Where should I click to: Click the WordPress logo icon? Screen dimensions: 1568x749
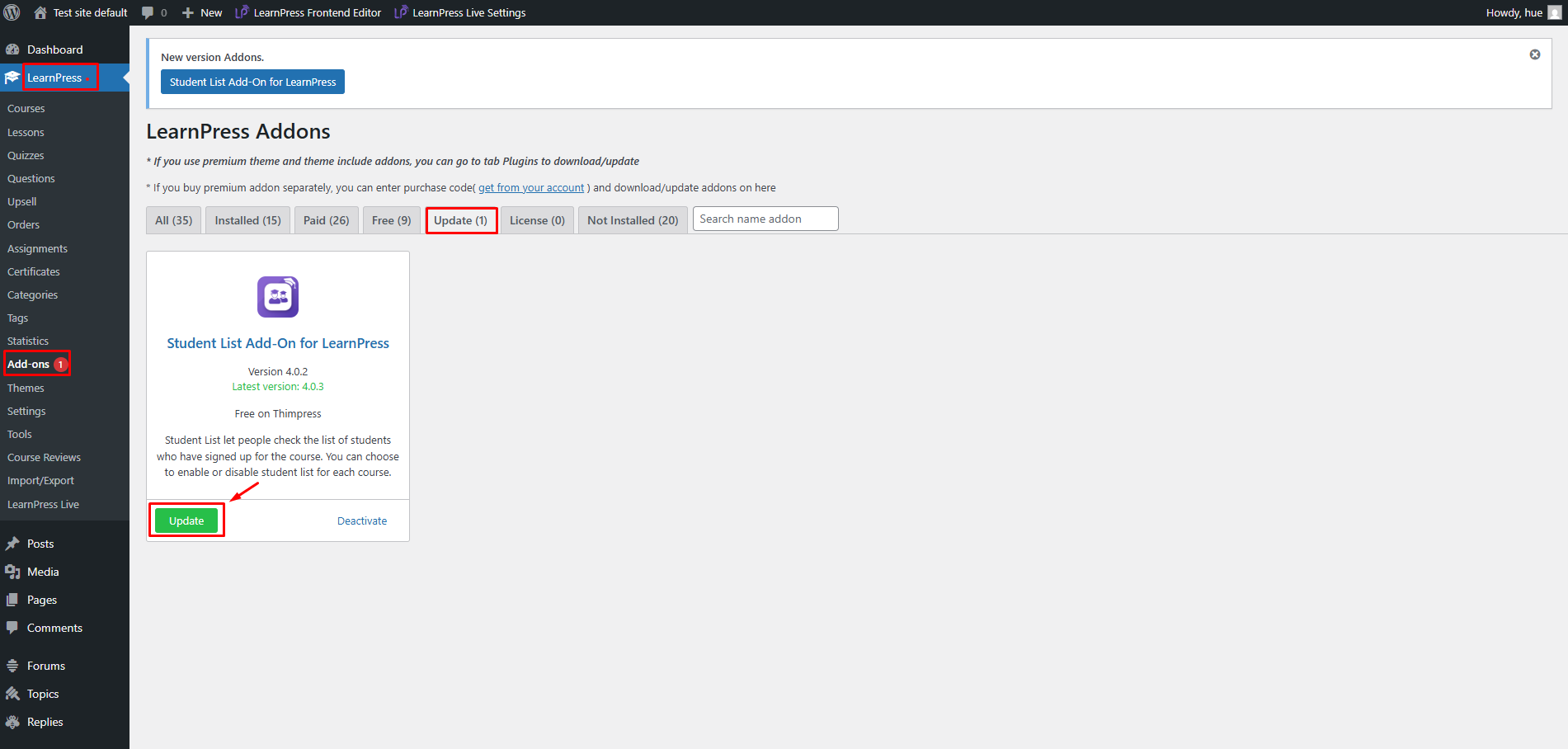click(12, 12)
